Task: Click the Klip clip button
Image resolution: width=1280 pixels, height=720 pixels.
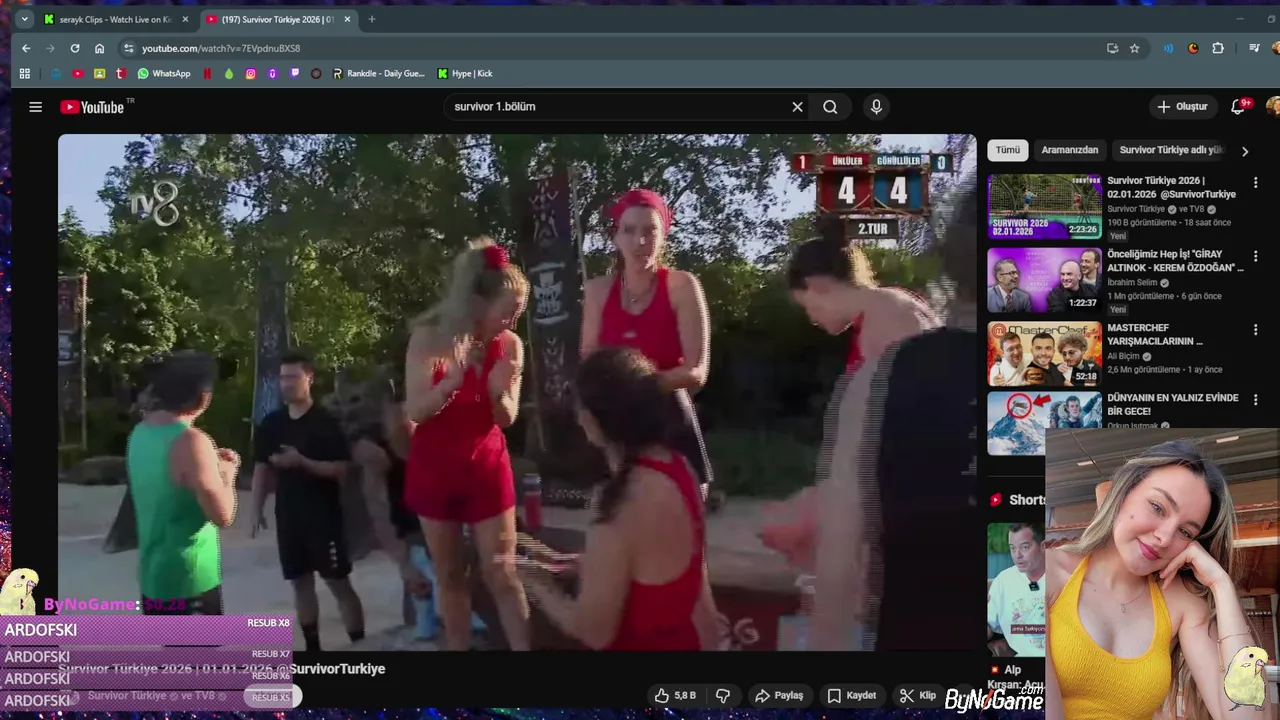Action: [x=918, y=695]
